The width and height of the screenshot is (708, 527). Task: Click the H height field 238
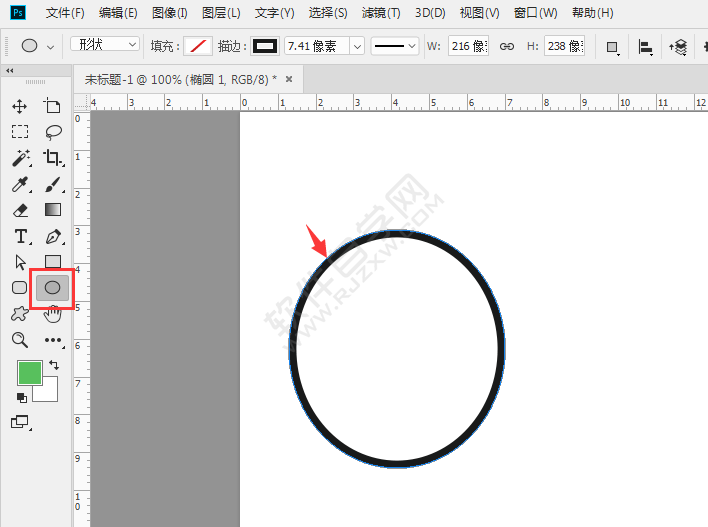click(565, 46)
